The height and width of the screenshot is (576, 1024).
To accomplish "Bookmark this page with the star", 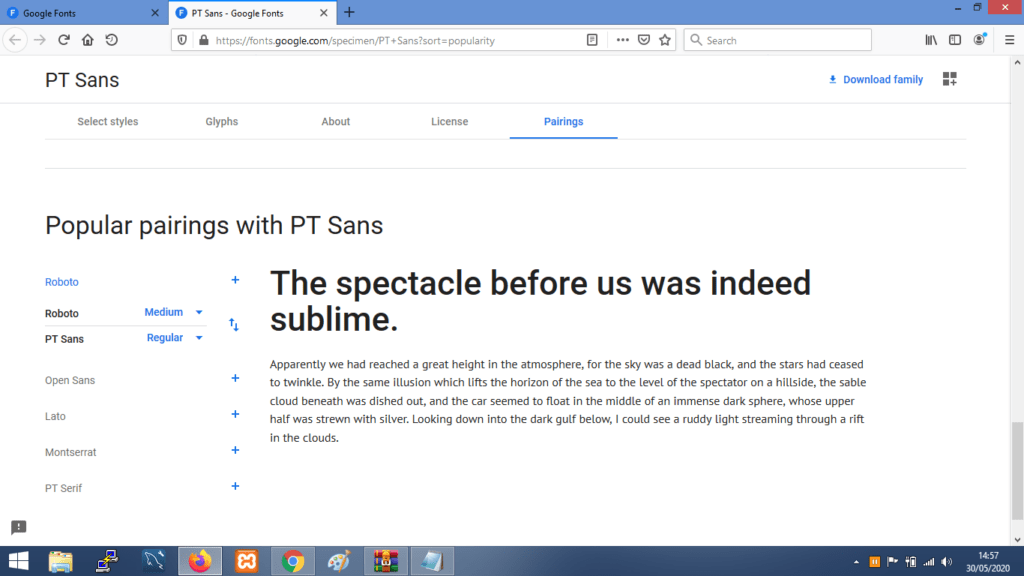I will coord(665,40).
